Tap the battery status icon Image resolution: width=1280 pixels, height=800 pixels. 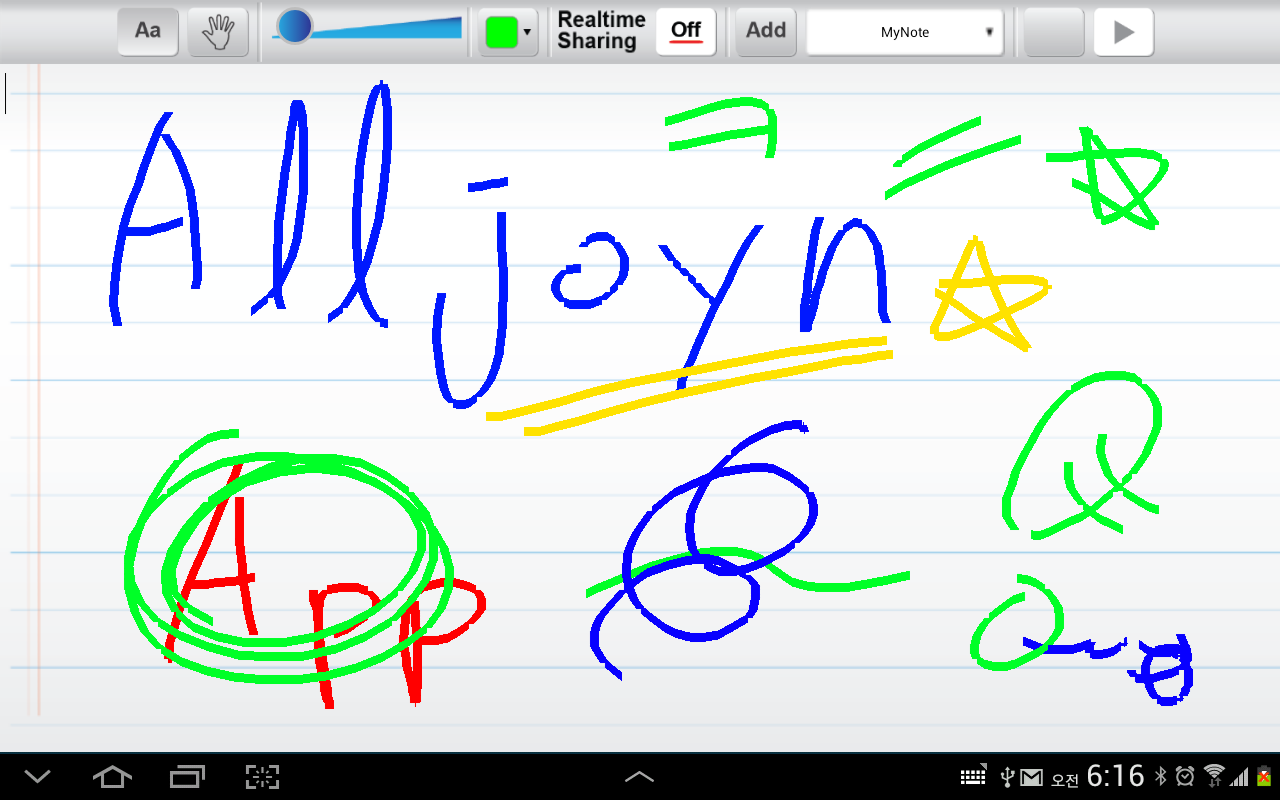(x=1264, y=776)
